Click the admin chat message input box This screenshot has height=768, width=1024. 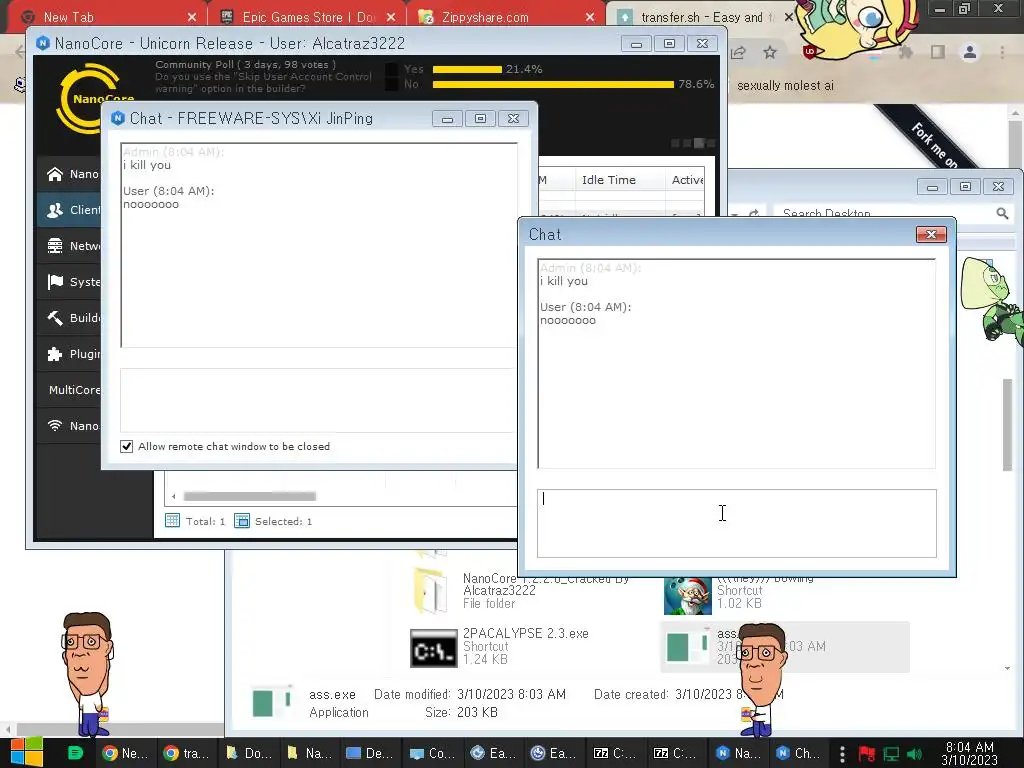[318, 400]
